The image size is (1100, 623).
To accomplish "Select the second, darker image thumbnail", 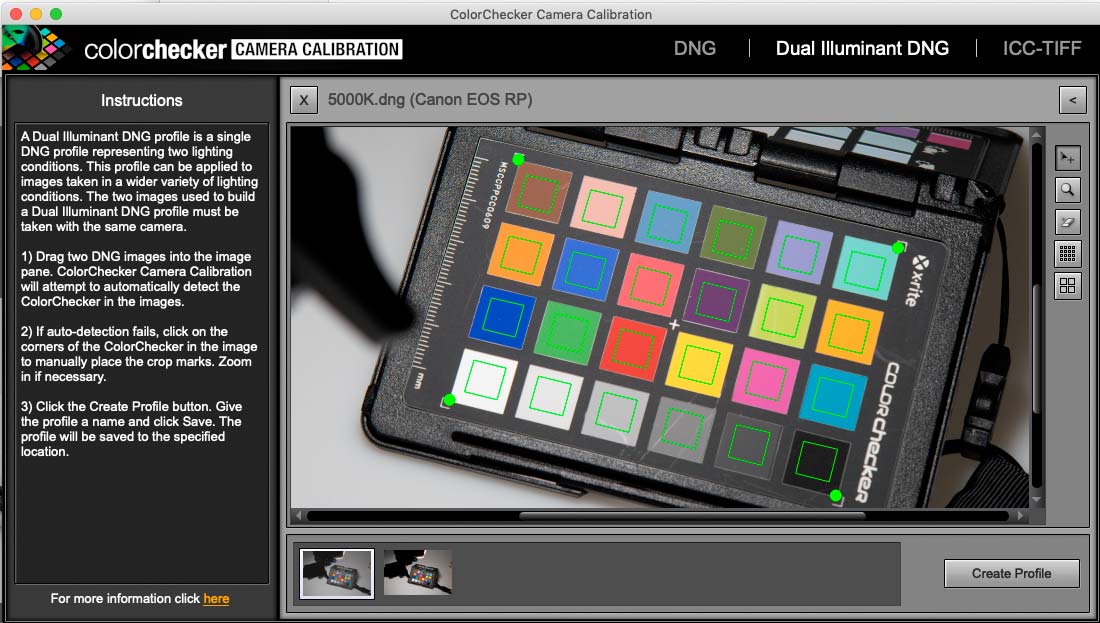I will (418, 572).
